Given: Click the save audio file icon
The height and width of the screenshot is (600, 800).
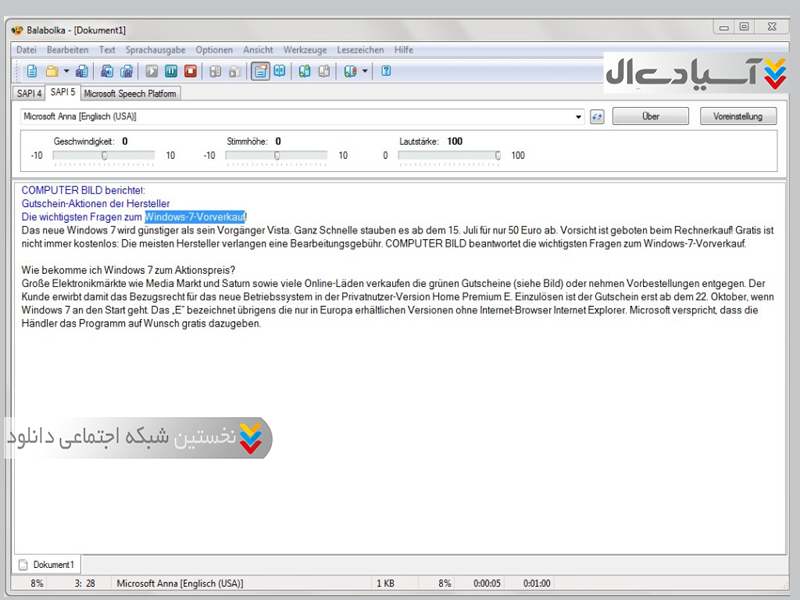Looking at the screenshot, I should pyautogui.click(x=107, y=71).
